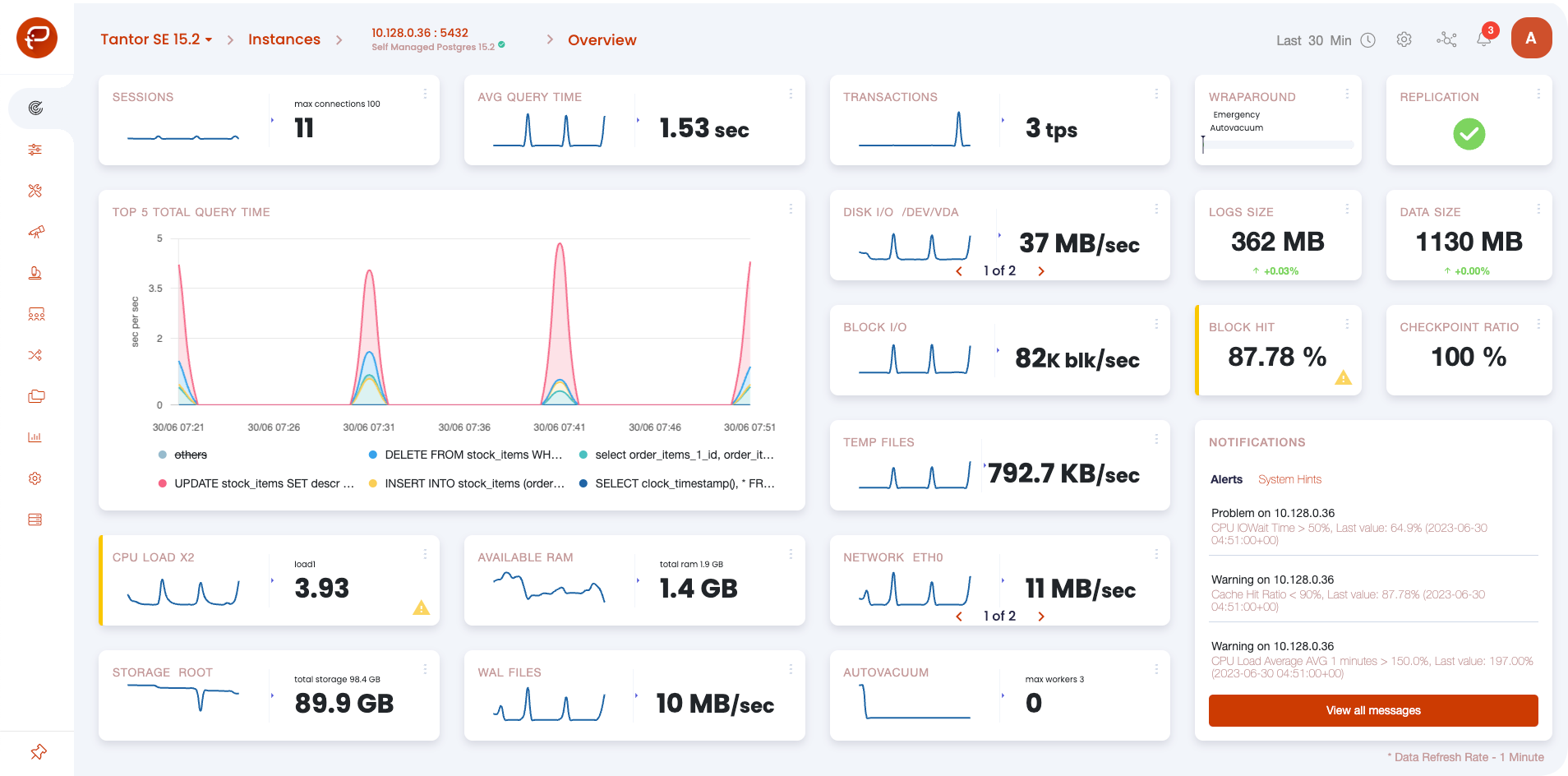This screenshot has height=776, width=1568.
Task: Open the settings gear in header
Action: coord(1404,39)
